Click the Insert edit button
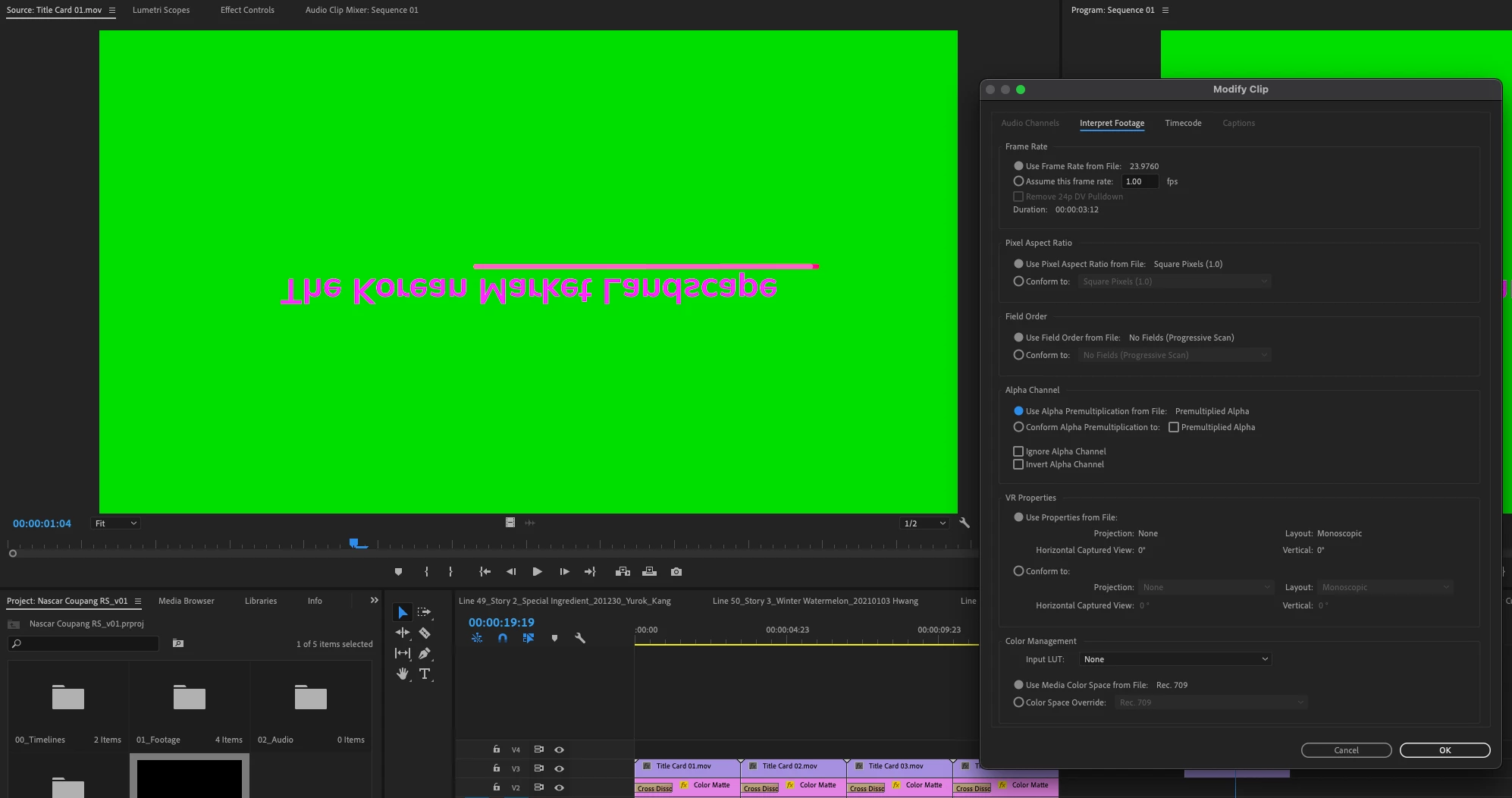 (x=623, y=572)
